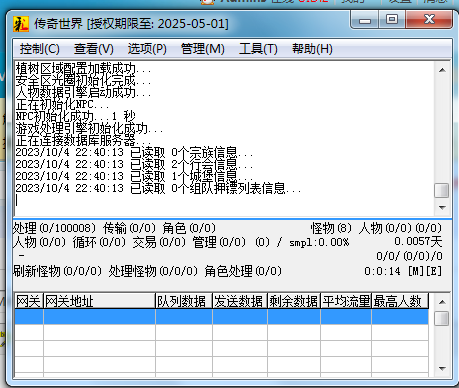Click log line 已读取 0个宗族信息
The width and height of the screenshot is (459, 388).
coord(191,153)
